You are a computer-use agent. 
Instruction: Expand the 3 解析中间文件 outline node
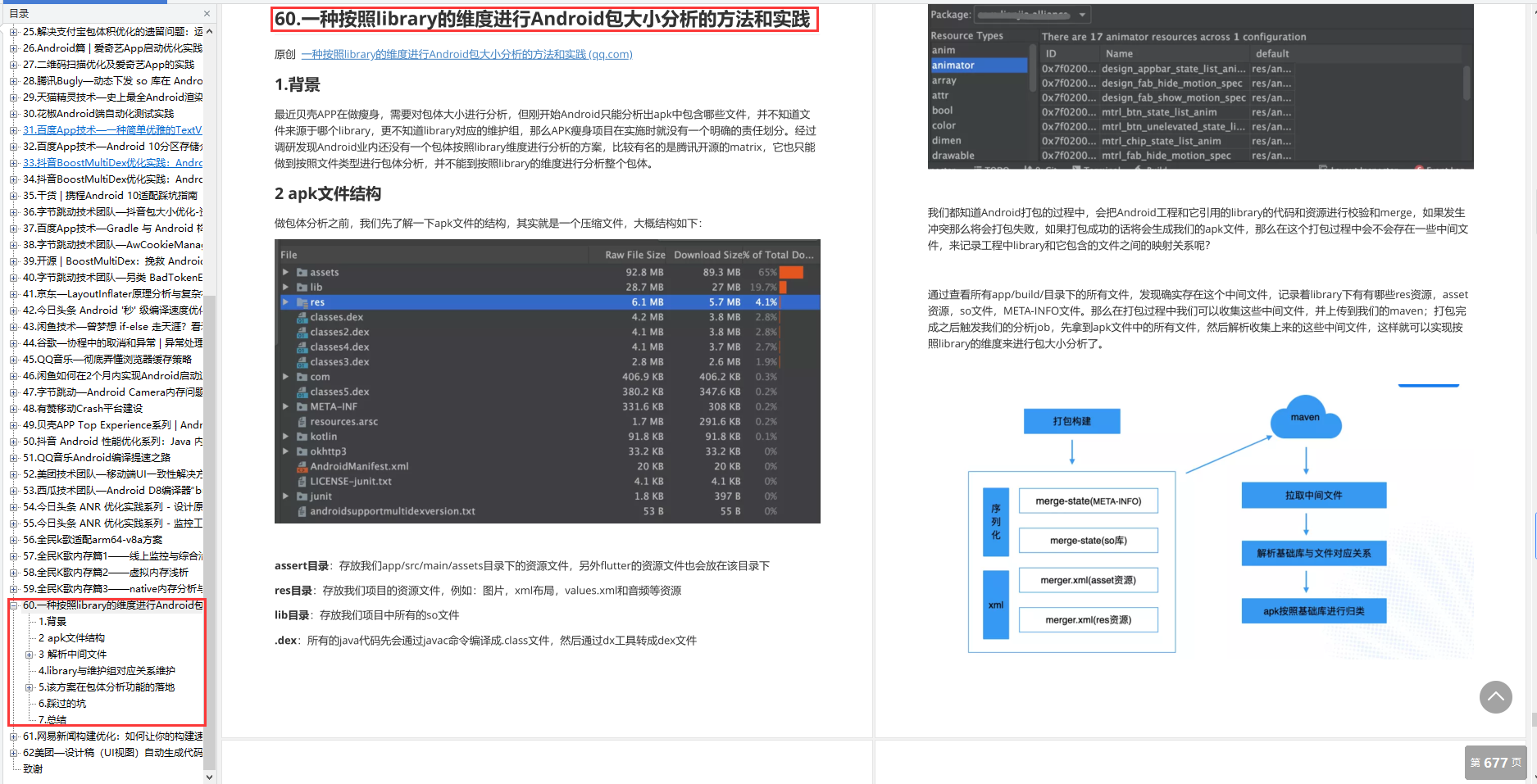[30, 655]
